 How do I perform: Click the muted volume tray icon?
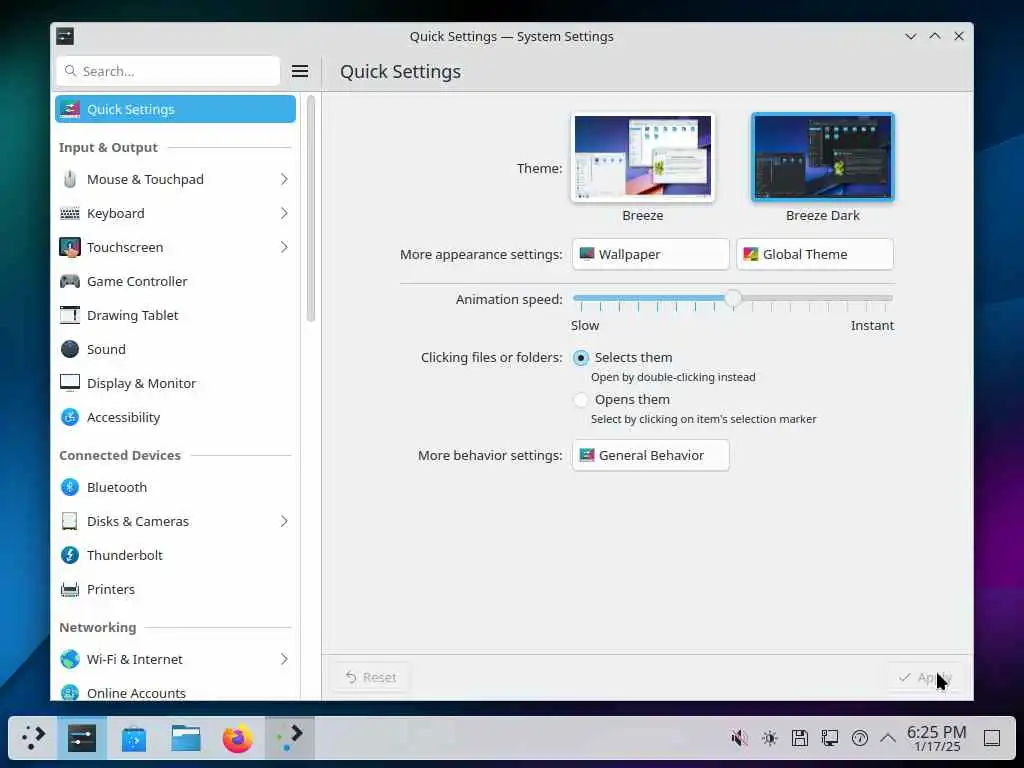739,739
